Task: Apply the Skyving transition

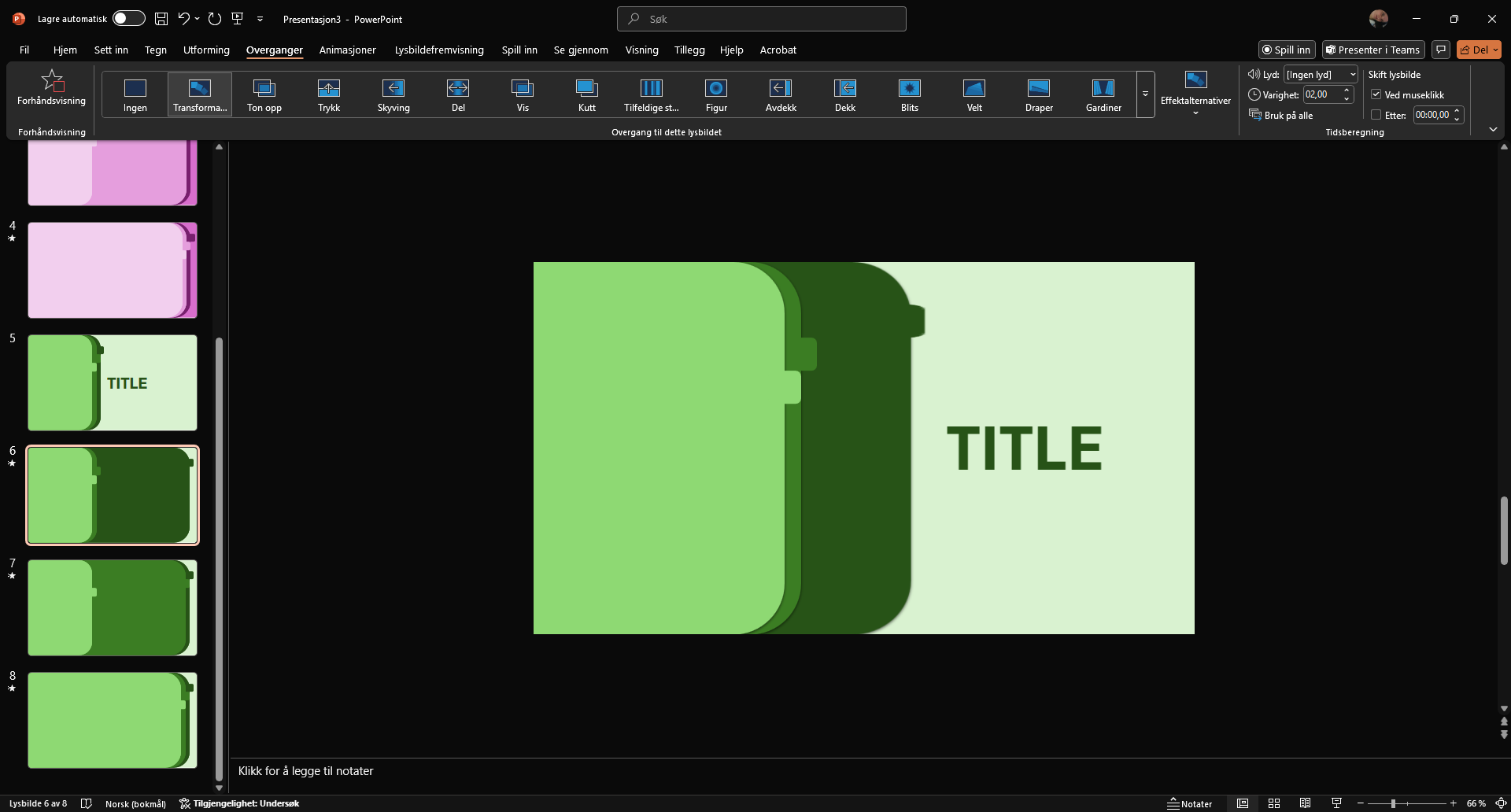Action: tap(393, 94)
